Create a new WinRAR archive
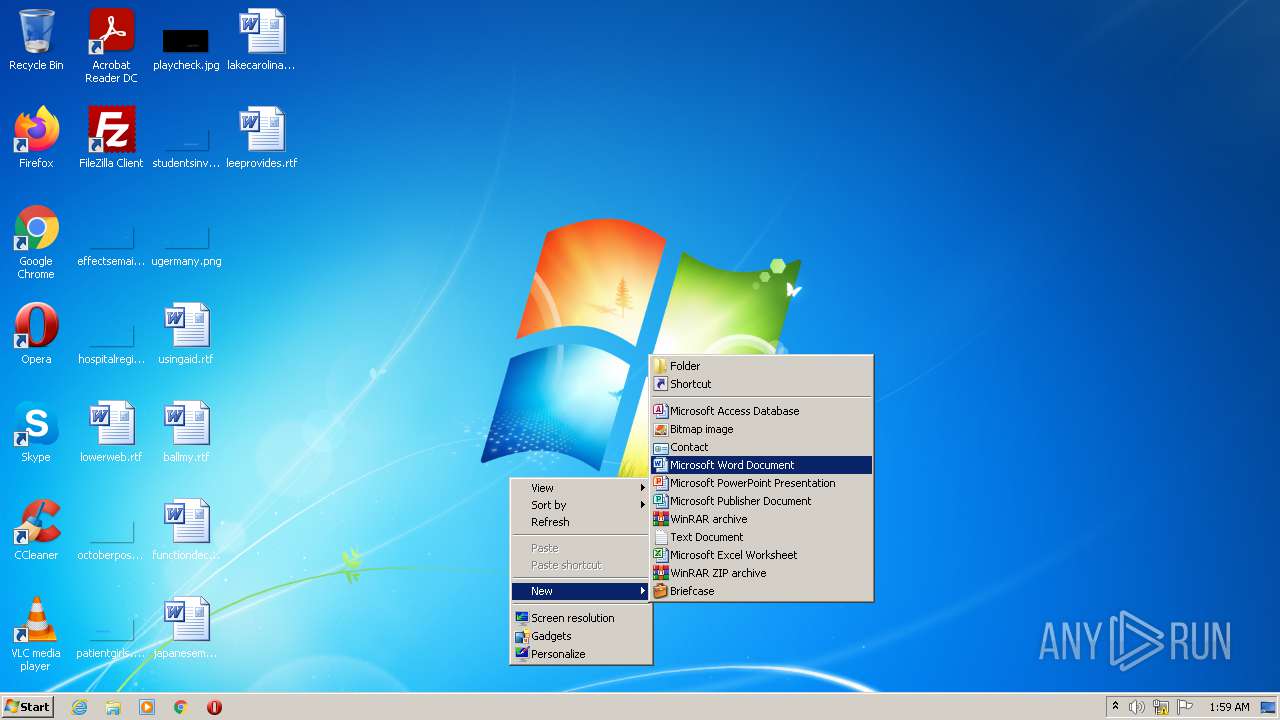The width and height of the screenshot is (1280, 720). (x=762, y=519)
